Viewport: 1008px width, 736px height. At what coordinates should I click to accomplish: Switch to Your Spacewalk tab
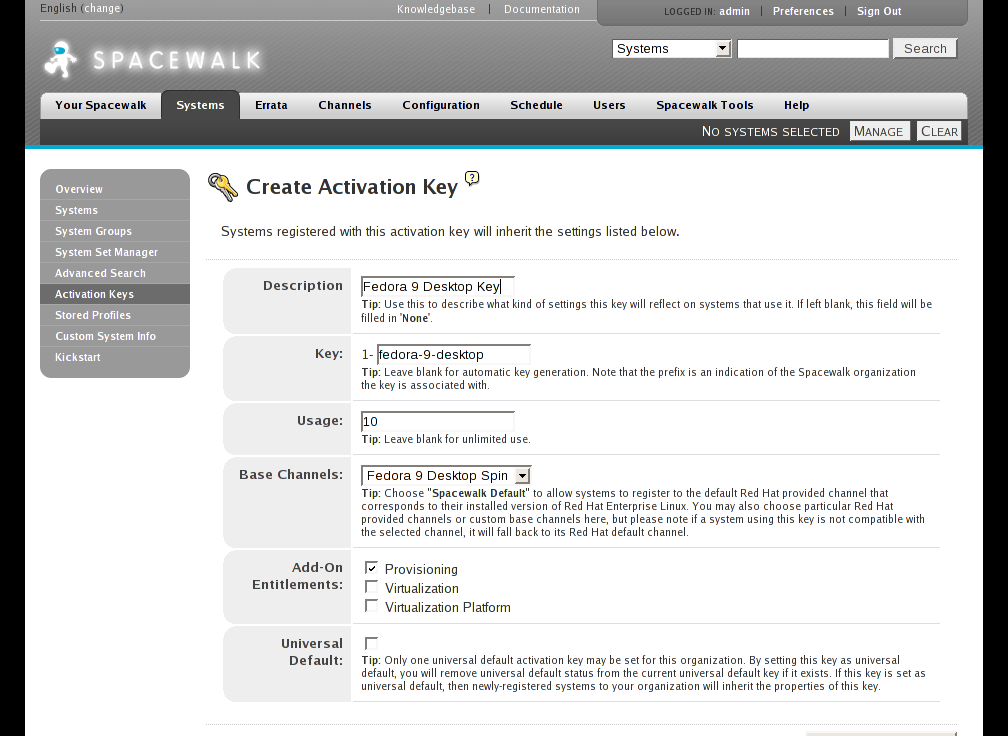(x=101, y=105)
